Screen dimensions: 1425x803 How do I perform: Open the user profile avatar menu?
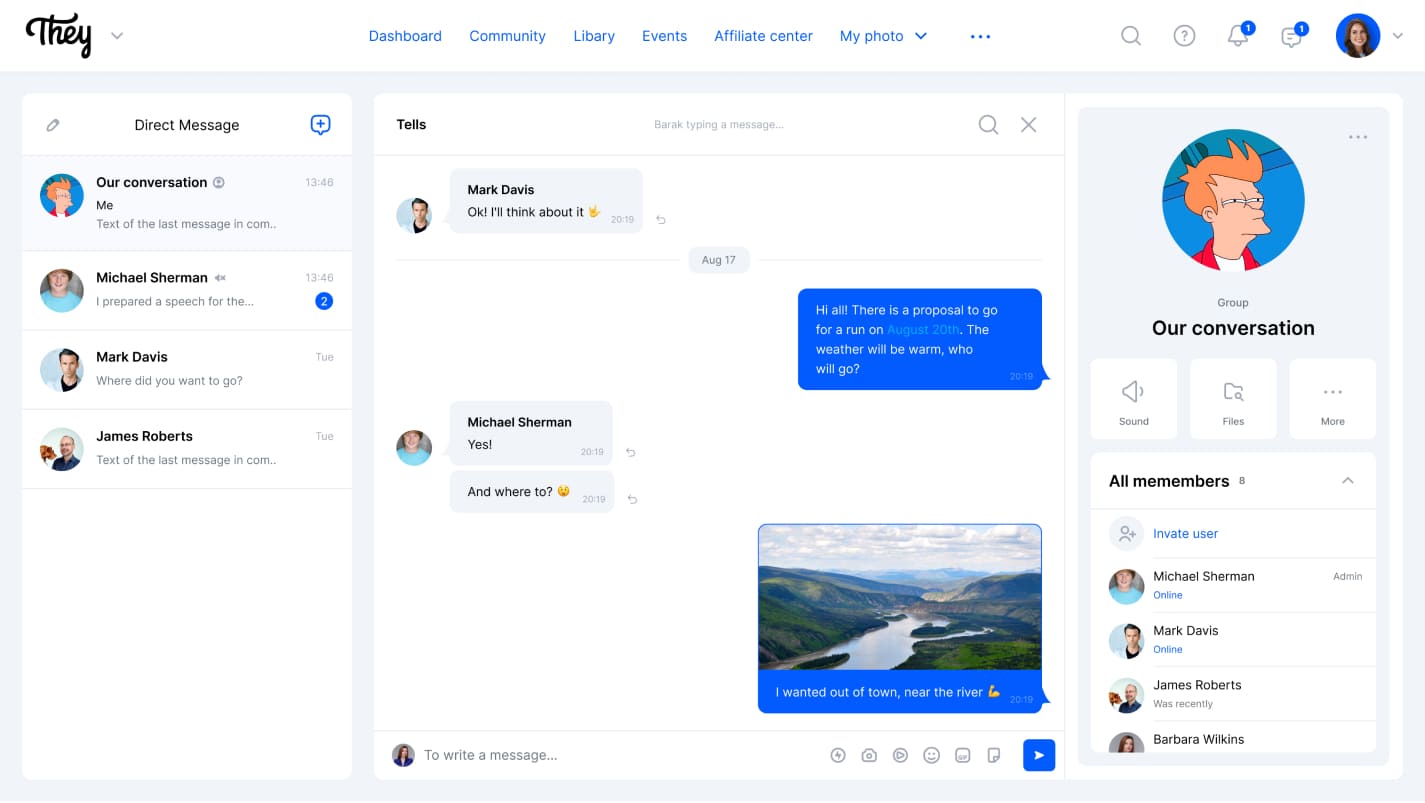1358,36
